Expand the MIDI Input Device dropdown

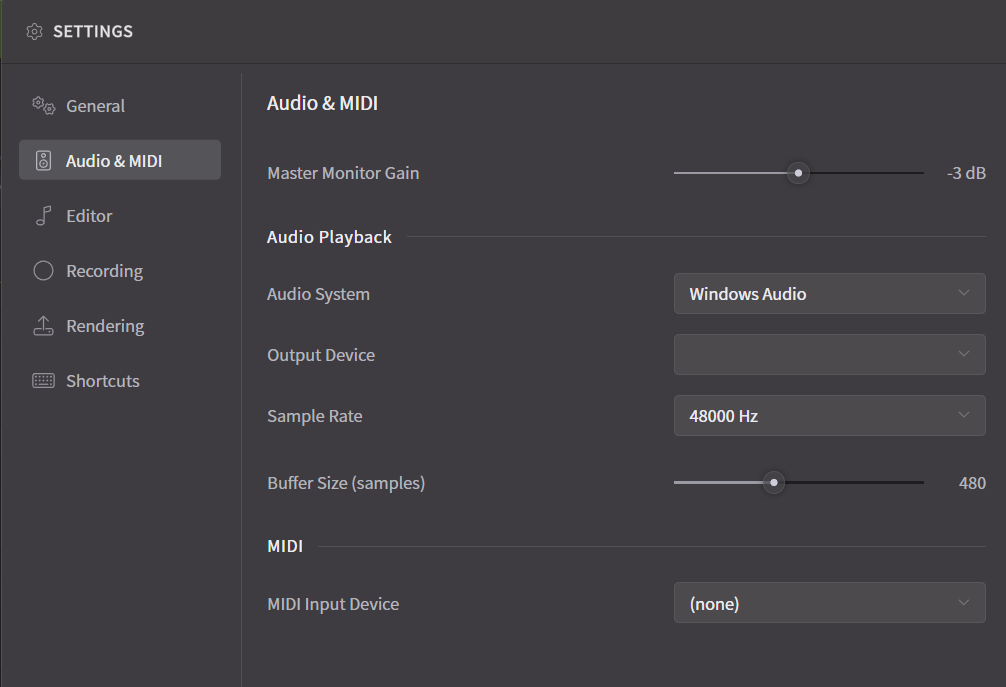point(830,602)
